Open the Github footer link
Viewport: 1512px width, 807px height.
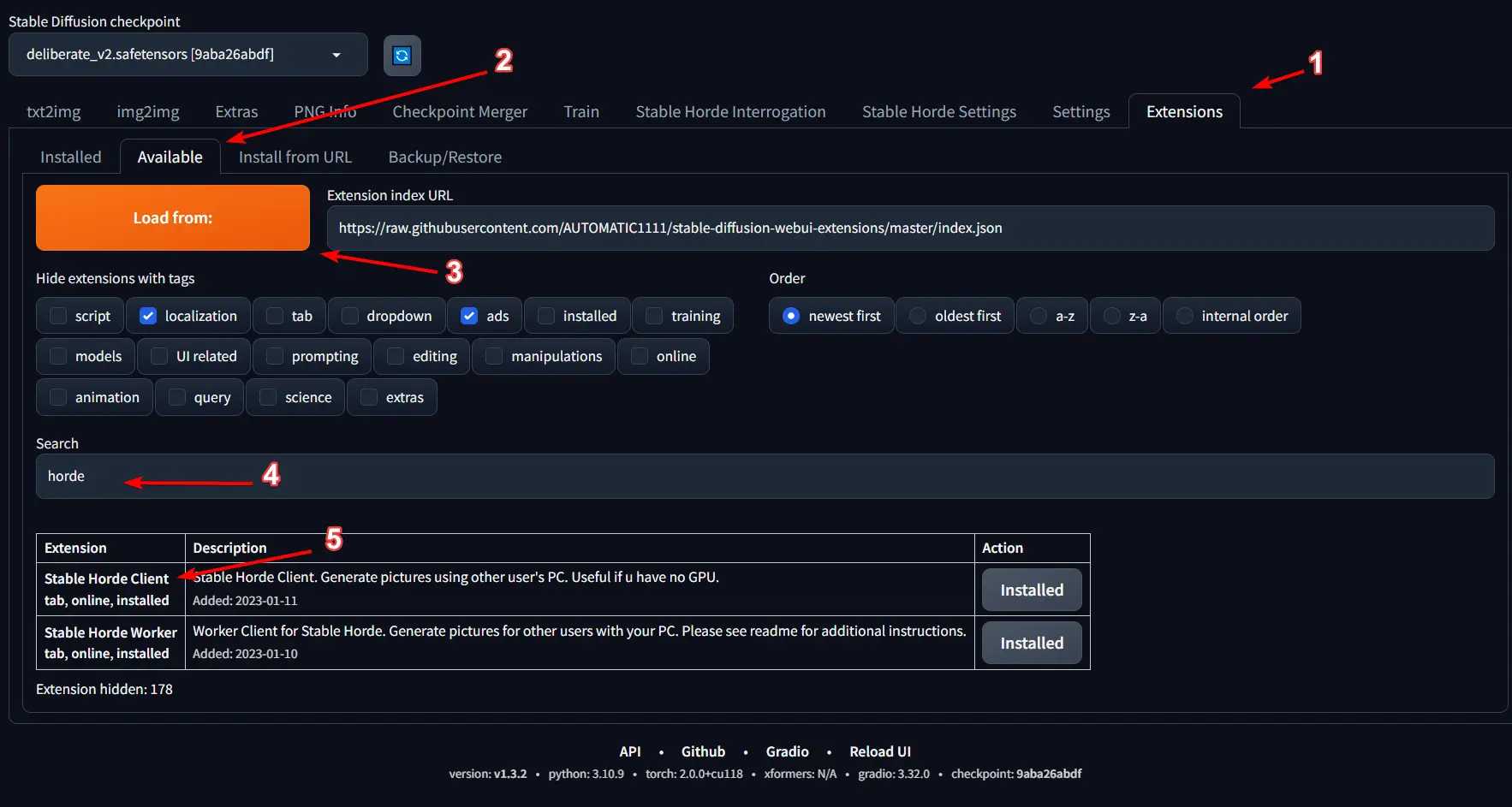(703, 751)
